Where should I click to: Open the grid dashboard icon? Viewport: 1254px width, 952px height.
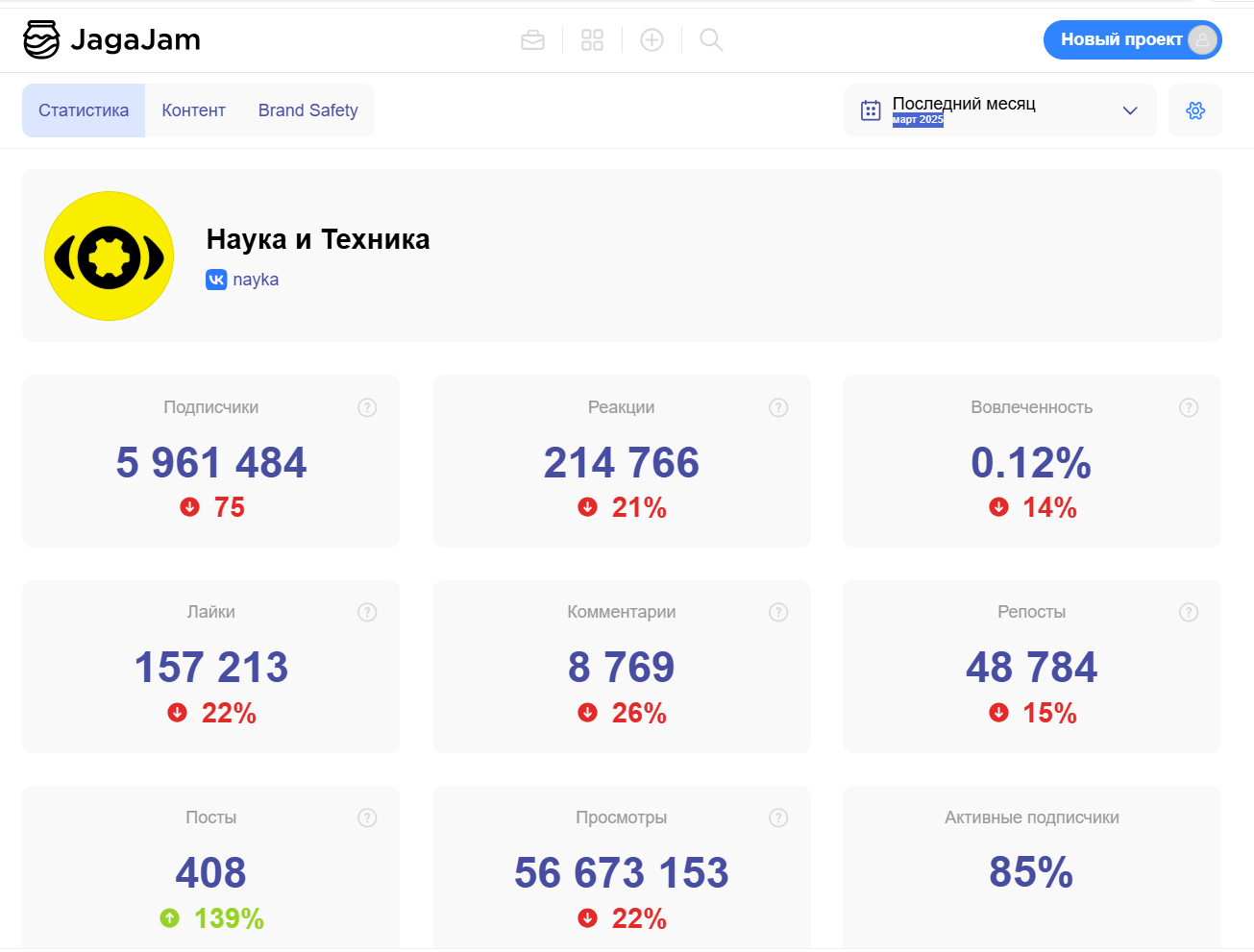[592, 39]
